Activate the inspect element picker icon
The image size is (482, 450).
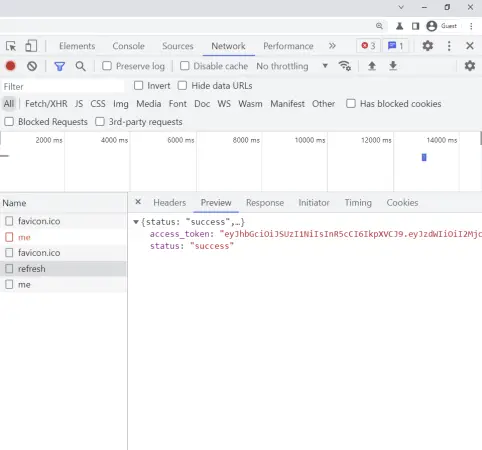coord(11,46)
